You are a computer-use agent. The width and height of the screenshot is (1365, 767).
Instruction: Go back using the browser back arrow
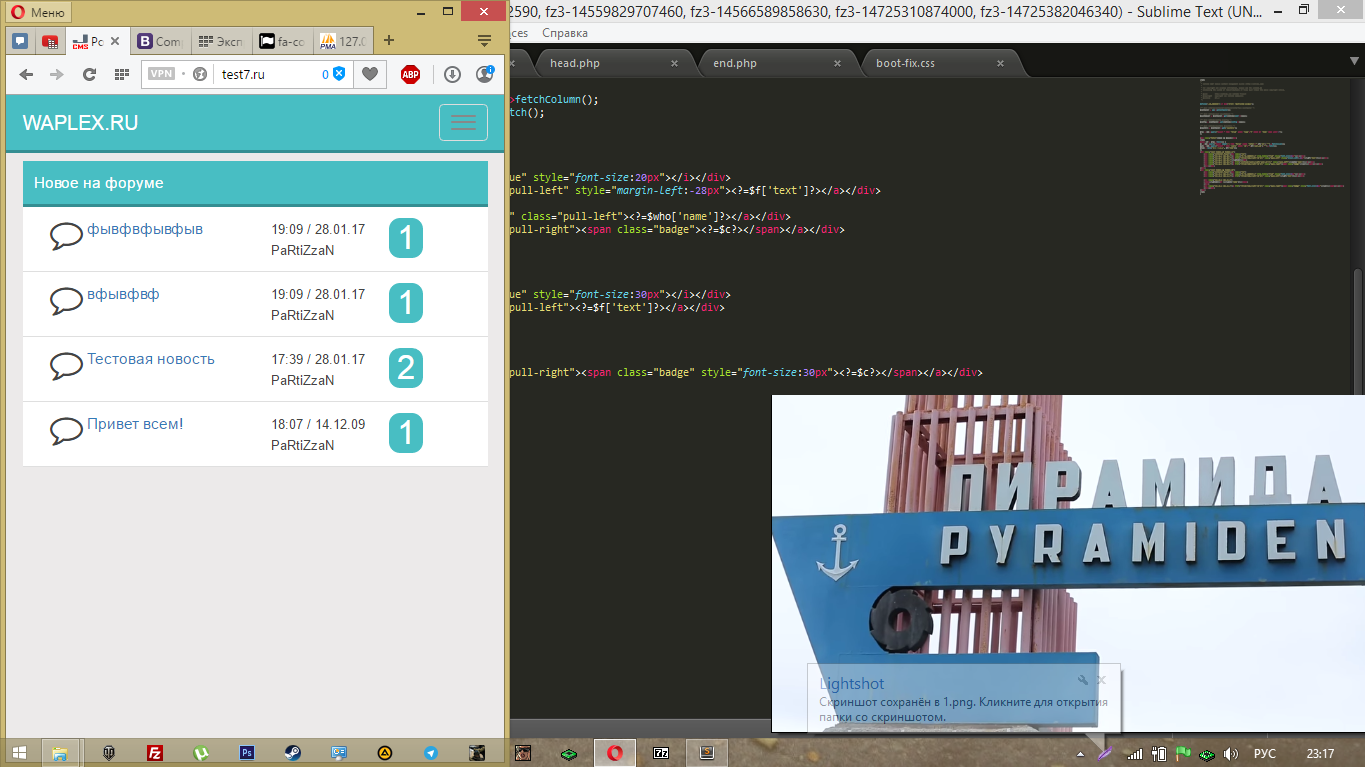(26, 74)
